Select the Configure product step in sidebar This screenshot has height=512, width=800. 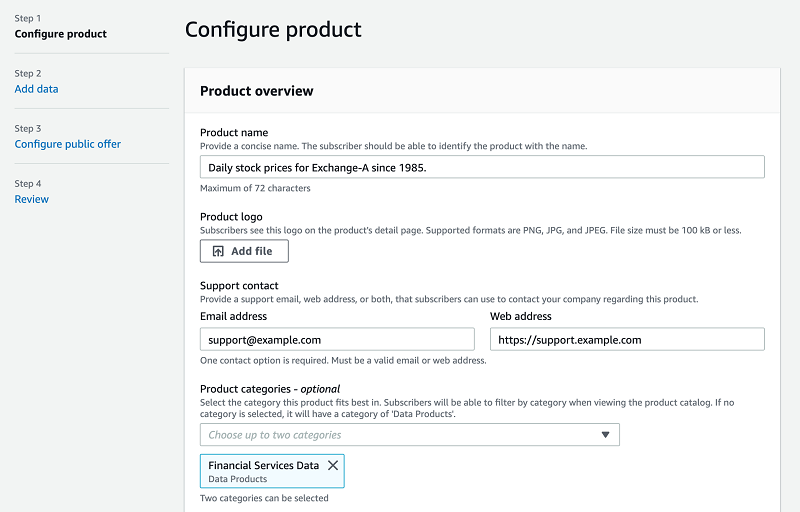coord(60,34)
